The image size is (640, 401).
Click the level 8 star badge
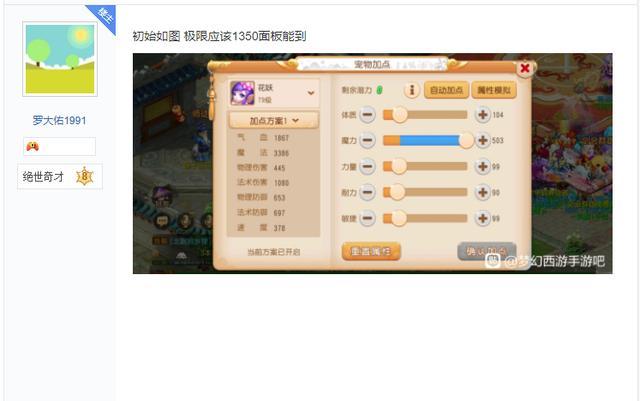(84, 176)
